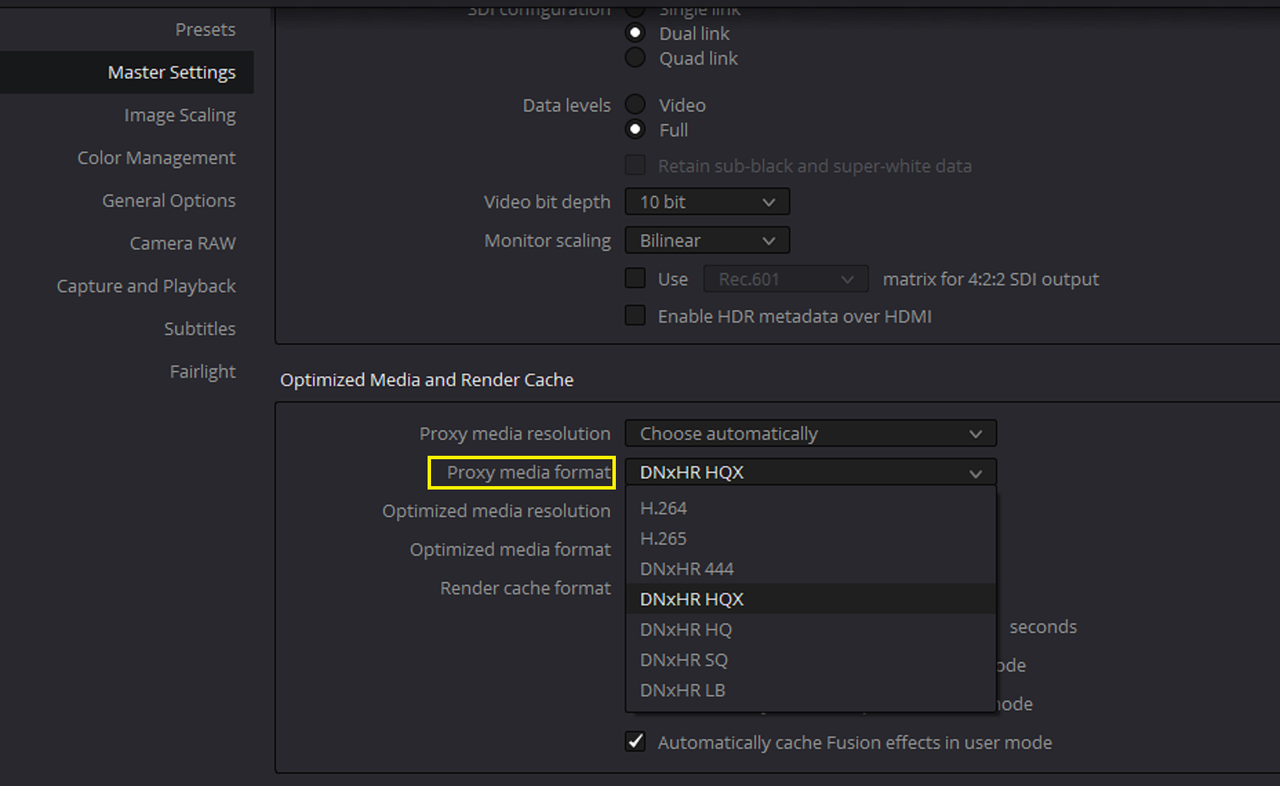1280x786 pixels.
Task: Toggle the 4:2:2 SDI output matrix checkbox
Action: tap(635, 278)
